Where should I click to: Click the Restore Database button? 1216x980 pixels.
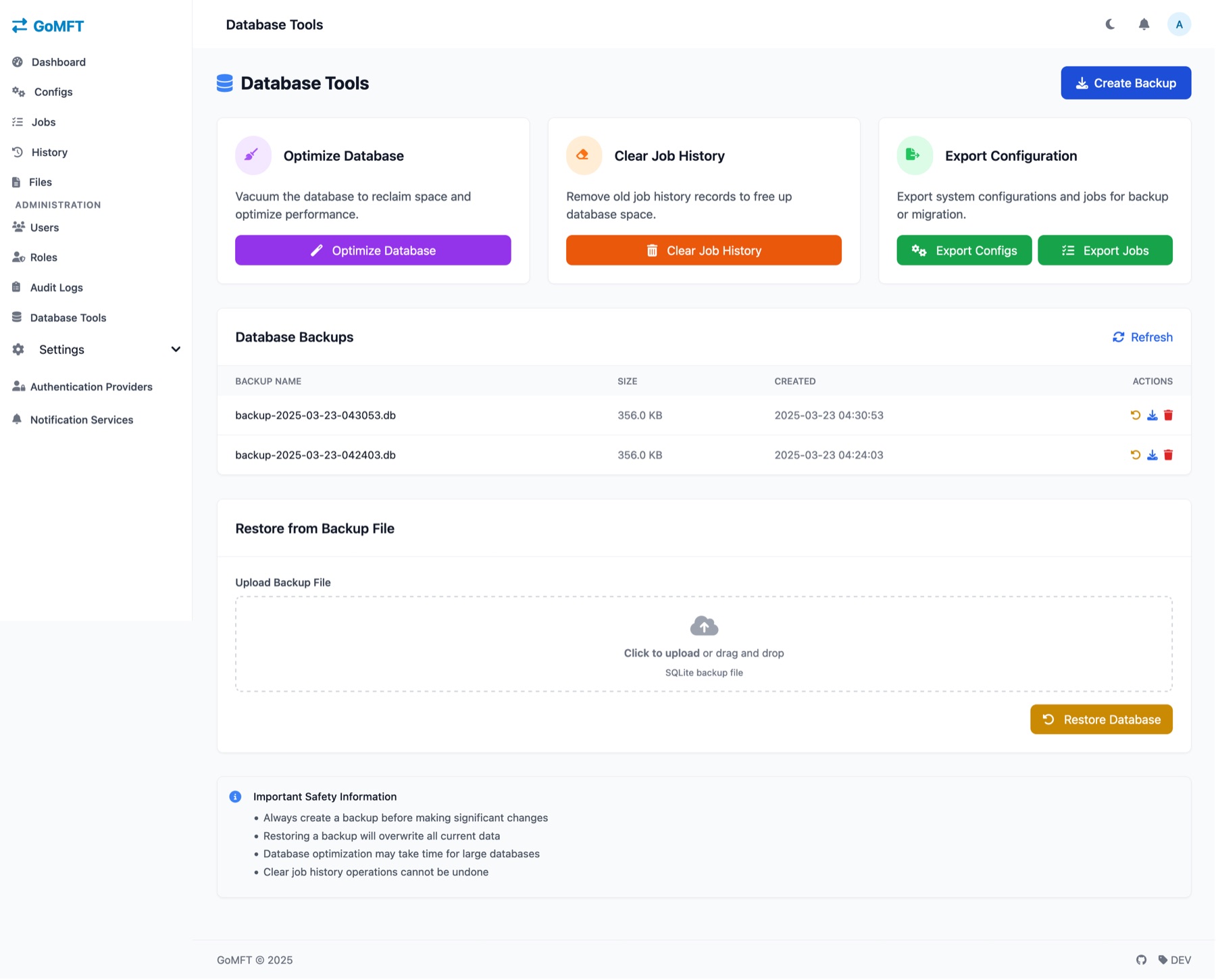pyautogui.click(x=1101, y=719)
